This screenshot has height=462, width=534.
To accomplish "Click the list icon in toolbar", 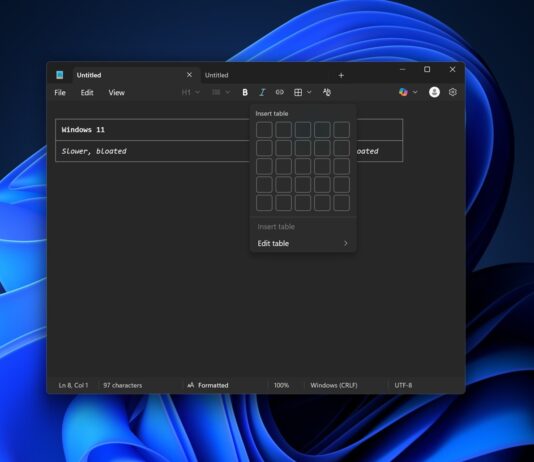I will (216, 92).
